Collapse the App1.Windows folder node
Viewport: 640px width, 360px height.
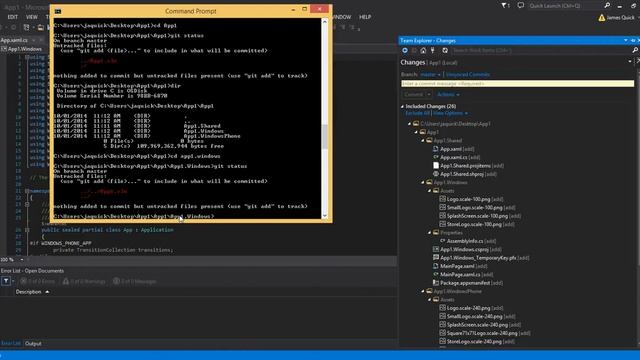[x=423, y=182]
